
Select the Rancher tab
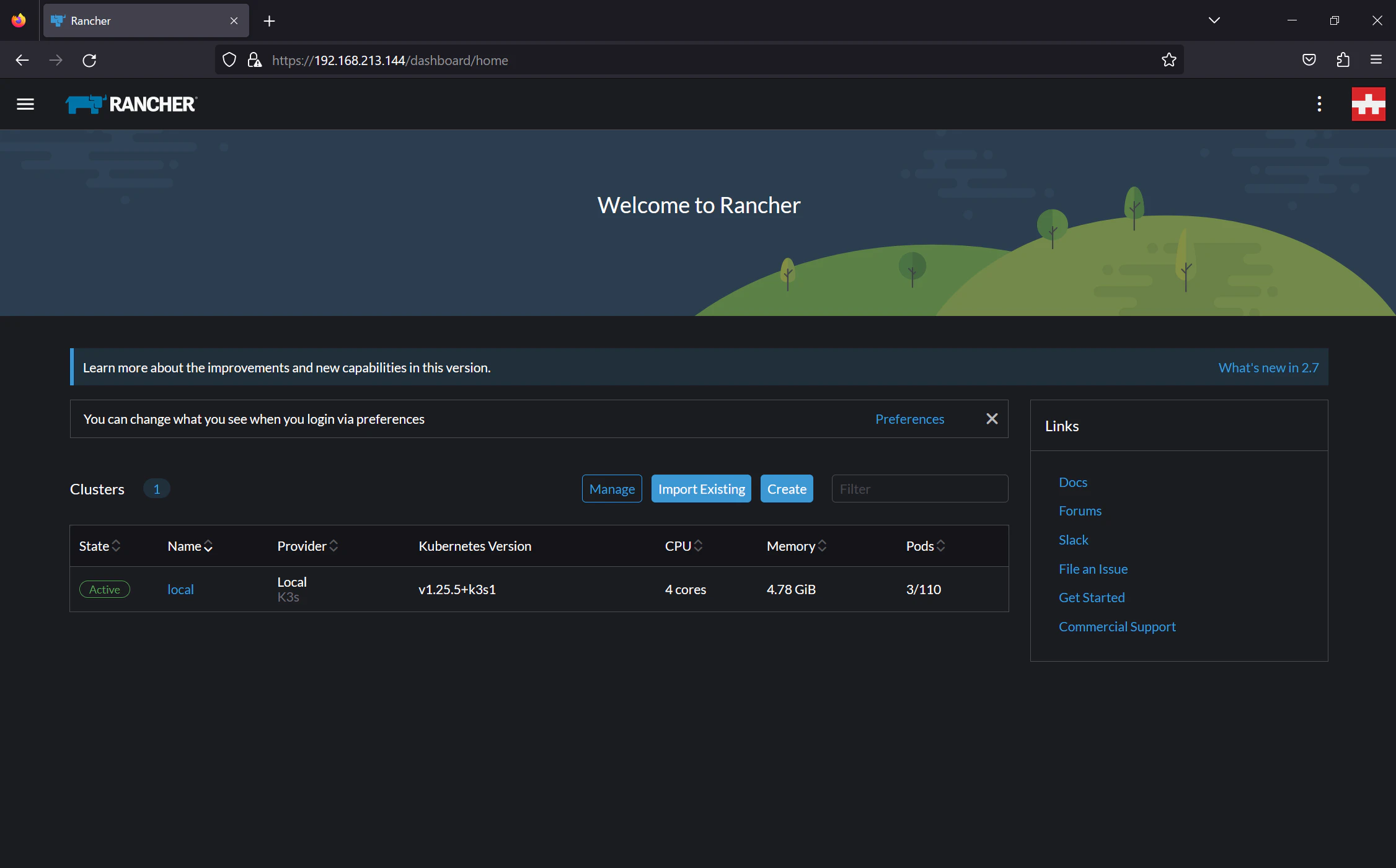click(146, 20)
